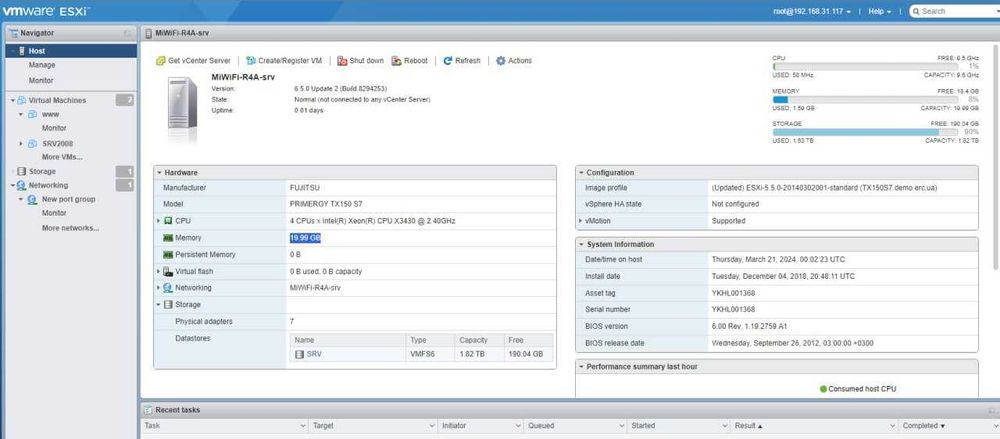Screen dimensions: 1000x439
Task: Expand the Virtual flash row
Action: [x=159, y=271]
